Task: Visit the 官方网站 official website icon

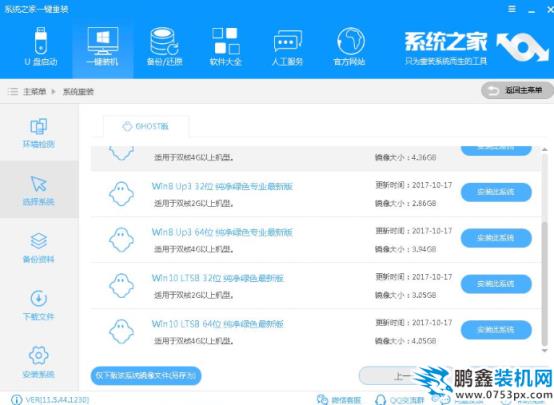Action: (x=350, y=47)
